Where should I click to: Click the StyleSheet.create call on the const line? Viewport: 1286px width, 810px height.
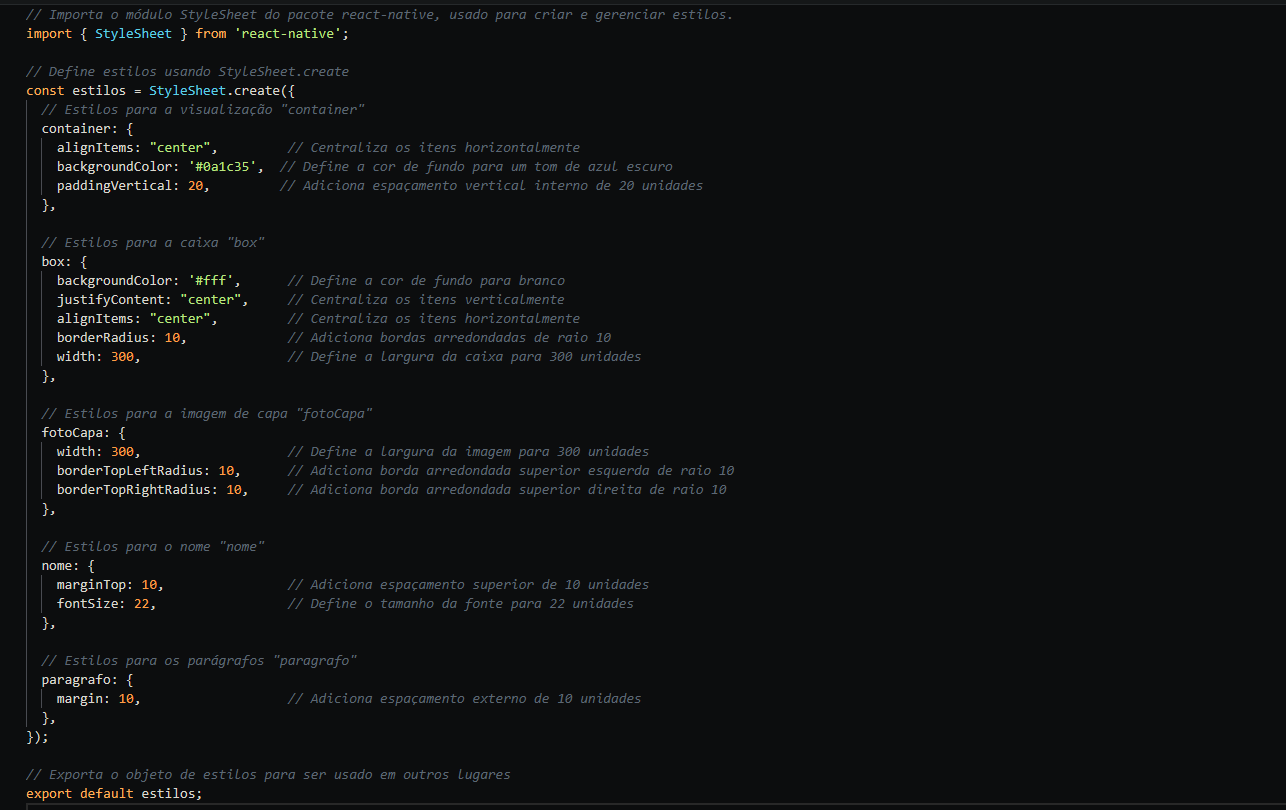[214, 90]
